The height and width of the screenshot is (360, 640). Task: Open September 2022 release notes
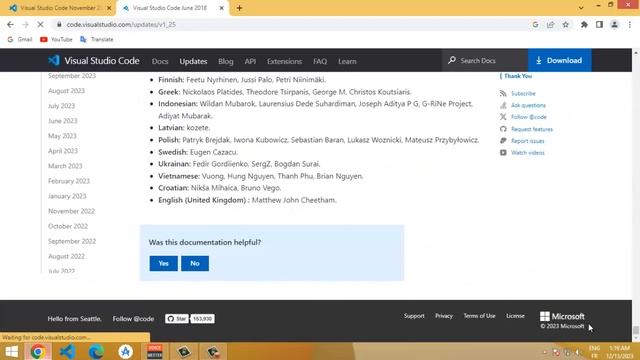point(72,241)
